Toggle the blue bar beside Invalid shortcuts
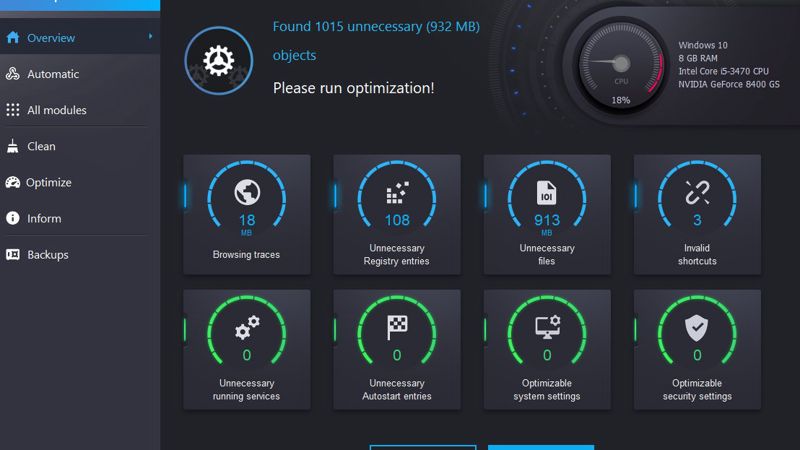This screenshot has width=800, height=450. point(636,196)
